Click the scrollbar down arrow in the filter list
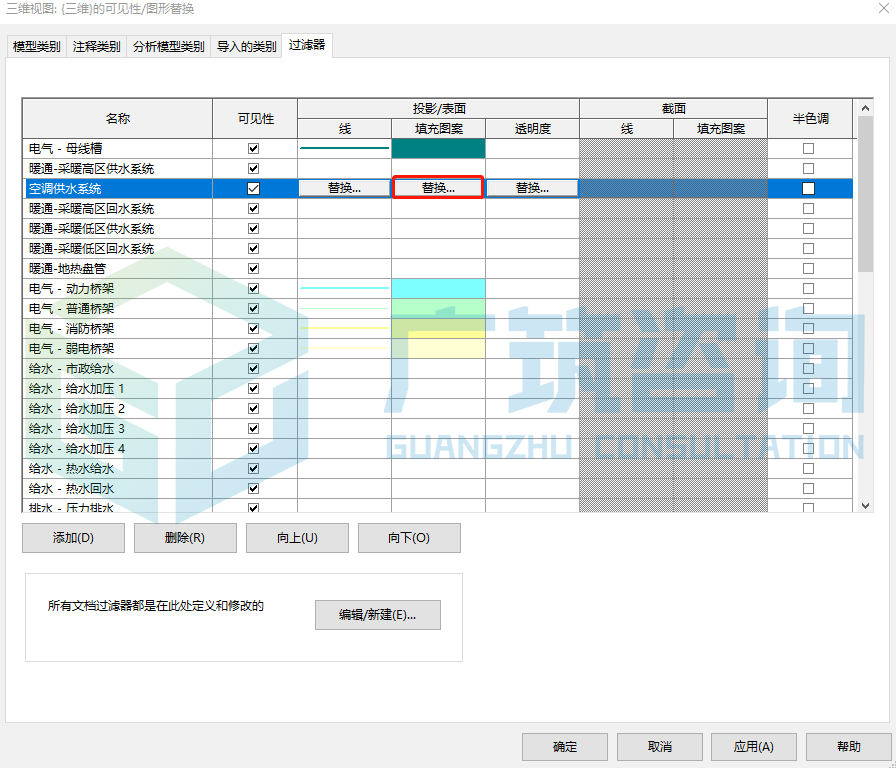The width and height of the screenshot is (896, 768). [x=864, y=505]
